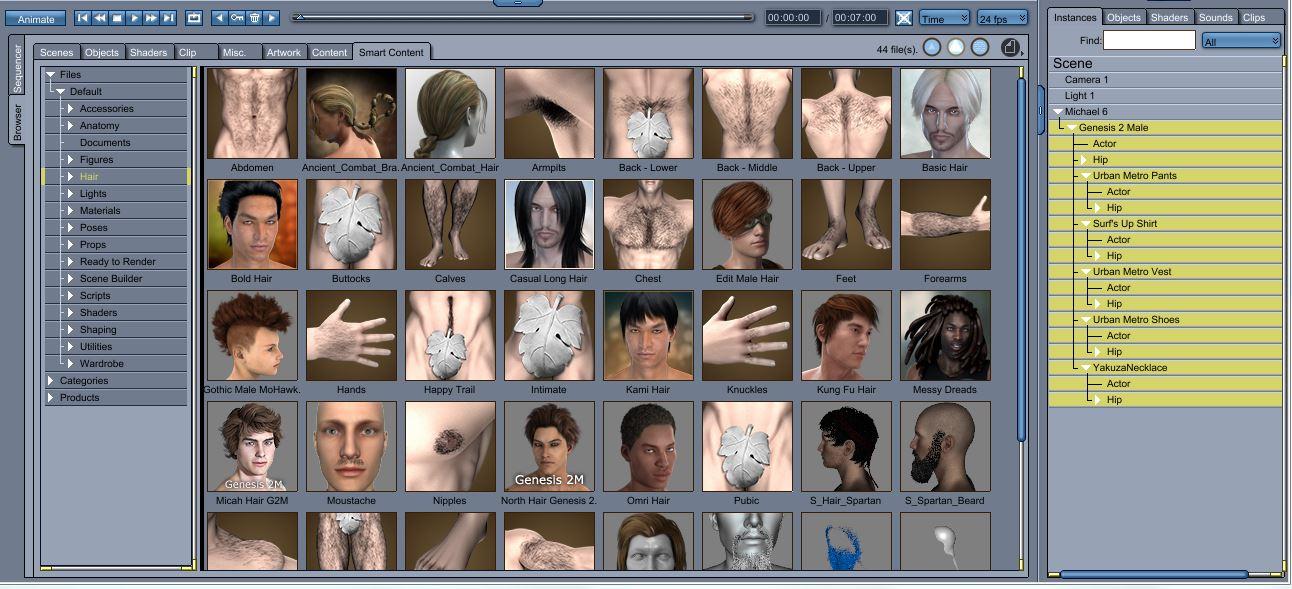Collapse Urban Metro Pants node
Screen dimensions: 1292x589
[1085, 176]
